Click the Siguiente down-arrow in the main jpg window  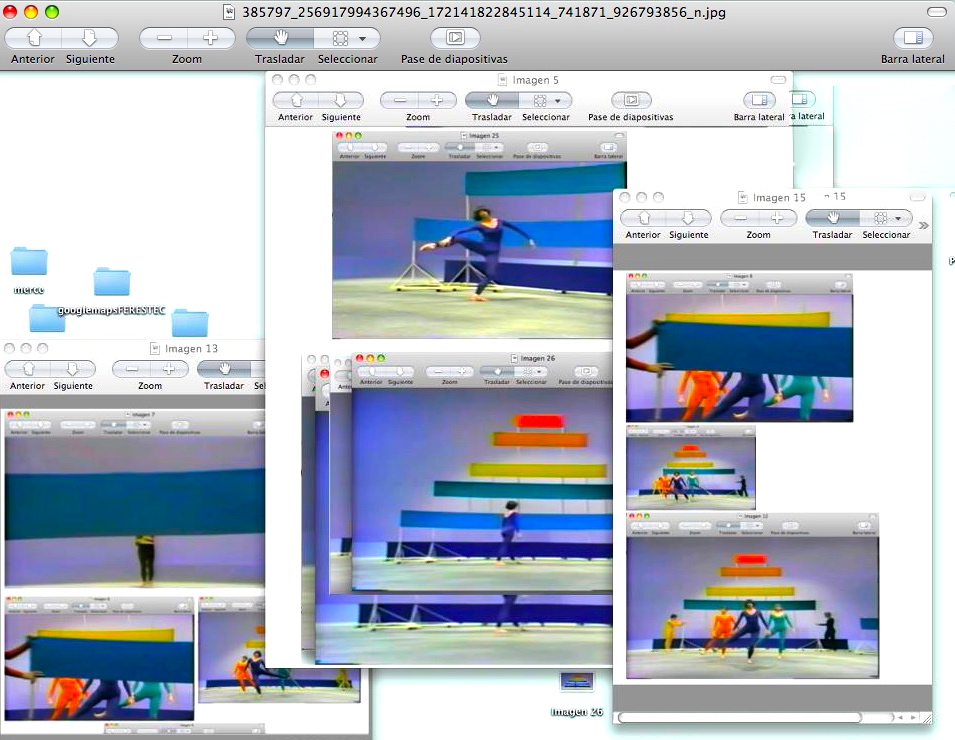[x=90, y=38]
